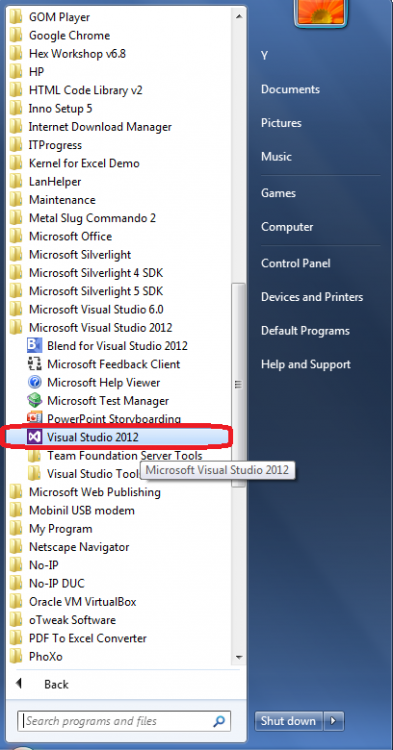Open Control Panel from right pane

tap(295, 263)
